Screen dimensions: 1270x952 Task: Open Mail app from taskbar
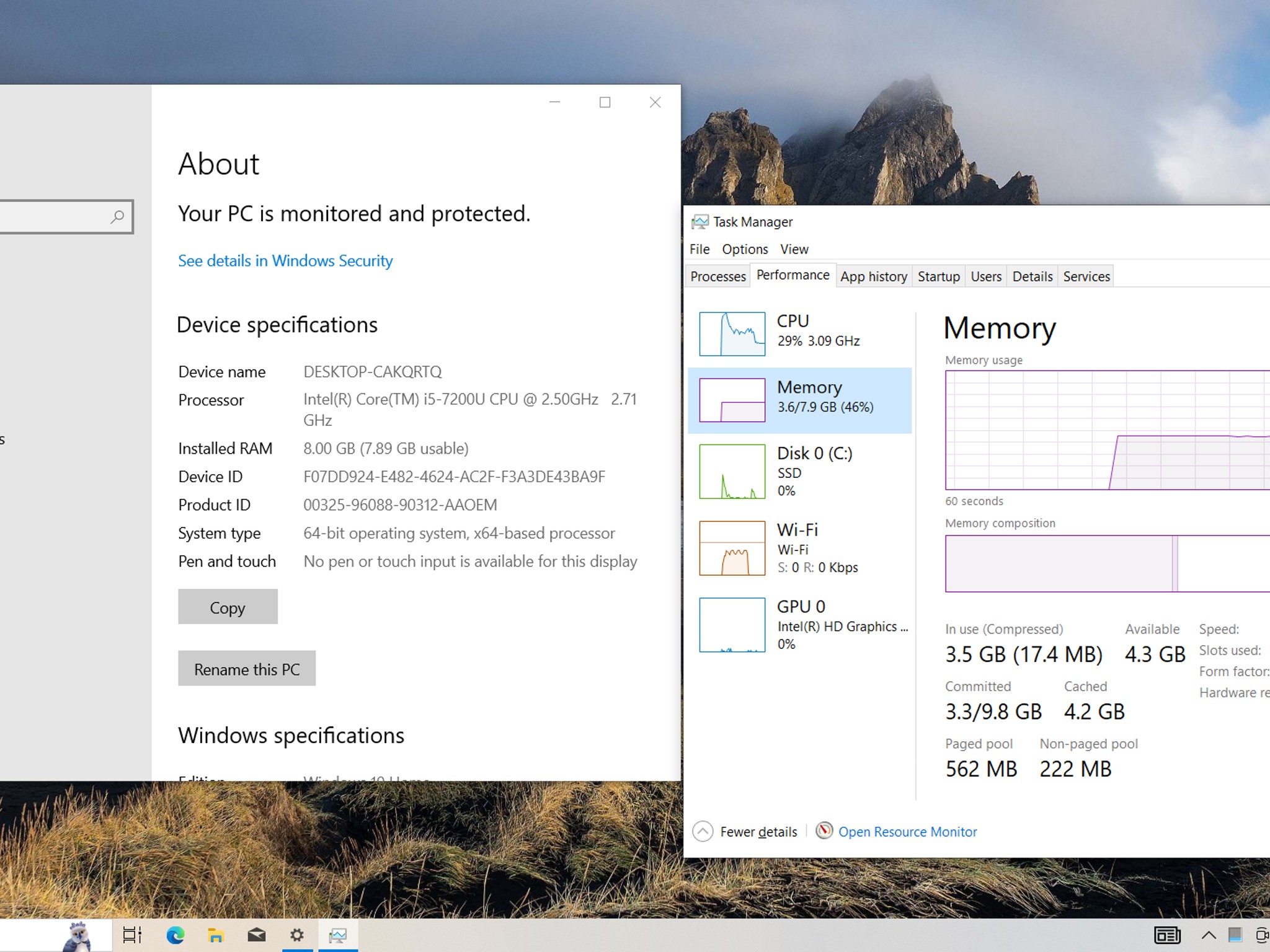(256, 935)
